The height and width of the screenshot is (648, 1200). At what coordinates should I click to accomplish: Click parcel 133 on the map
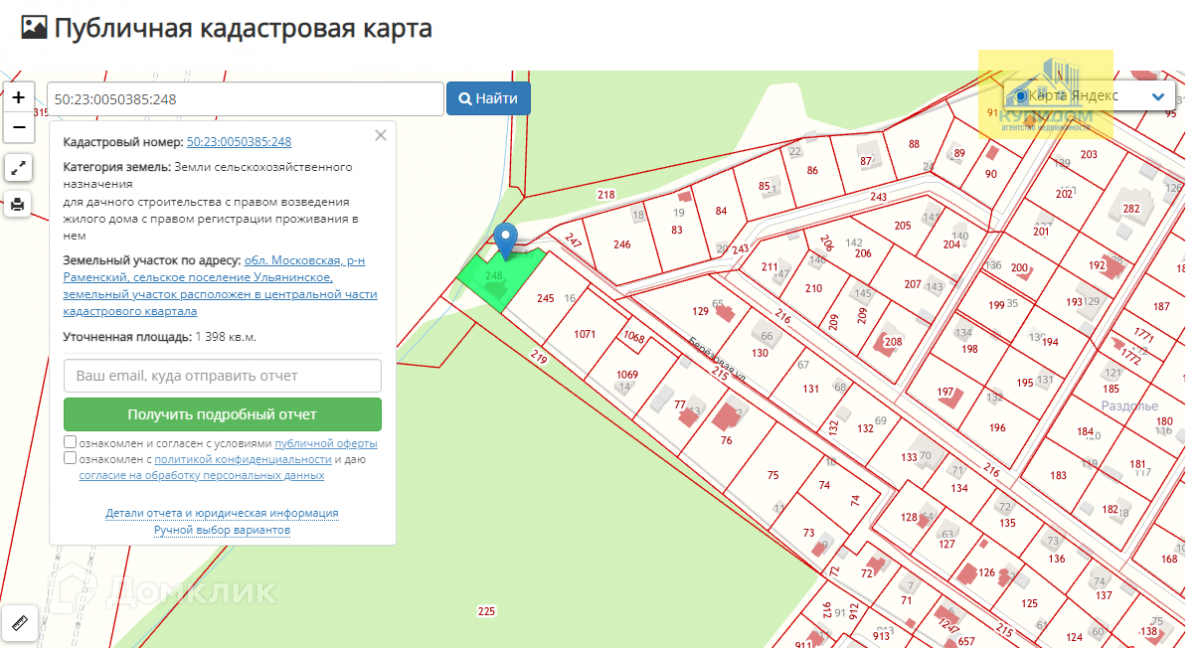coord(909,457)
